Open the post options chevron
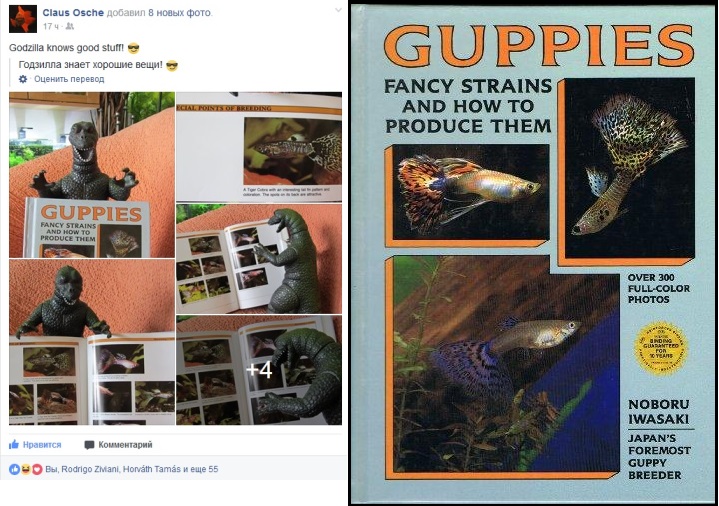The image size is (719, 506). pyautogui.click(x=338, y=10)
